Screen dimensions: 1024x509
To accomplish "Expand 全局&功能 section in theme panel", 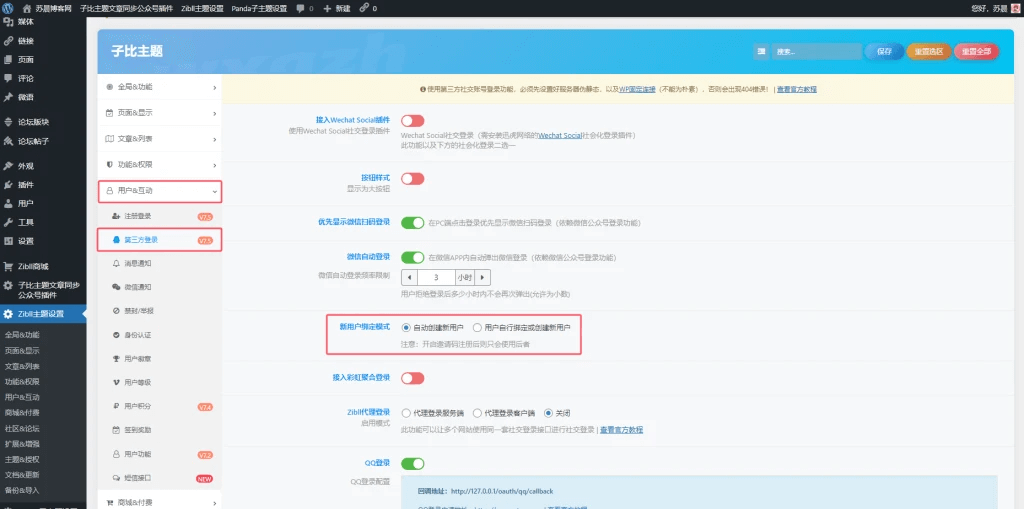I will coord(159,87).
